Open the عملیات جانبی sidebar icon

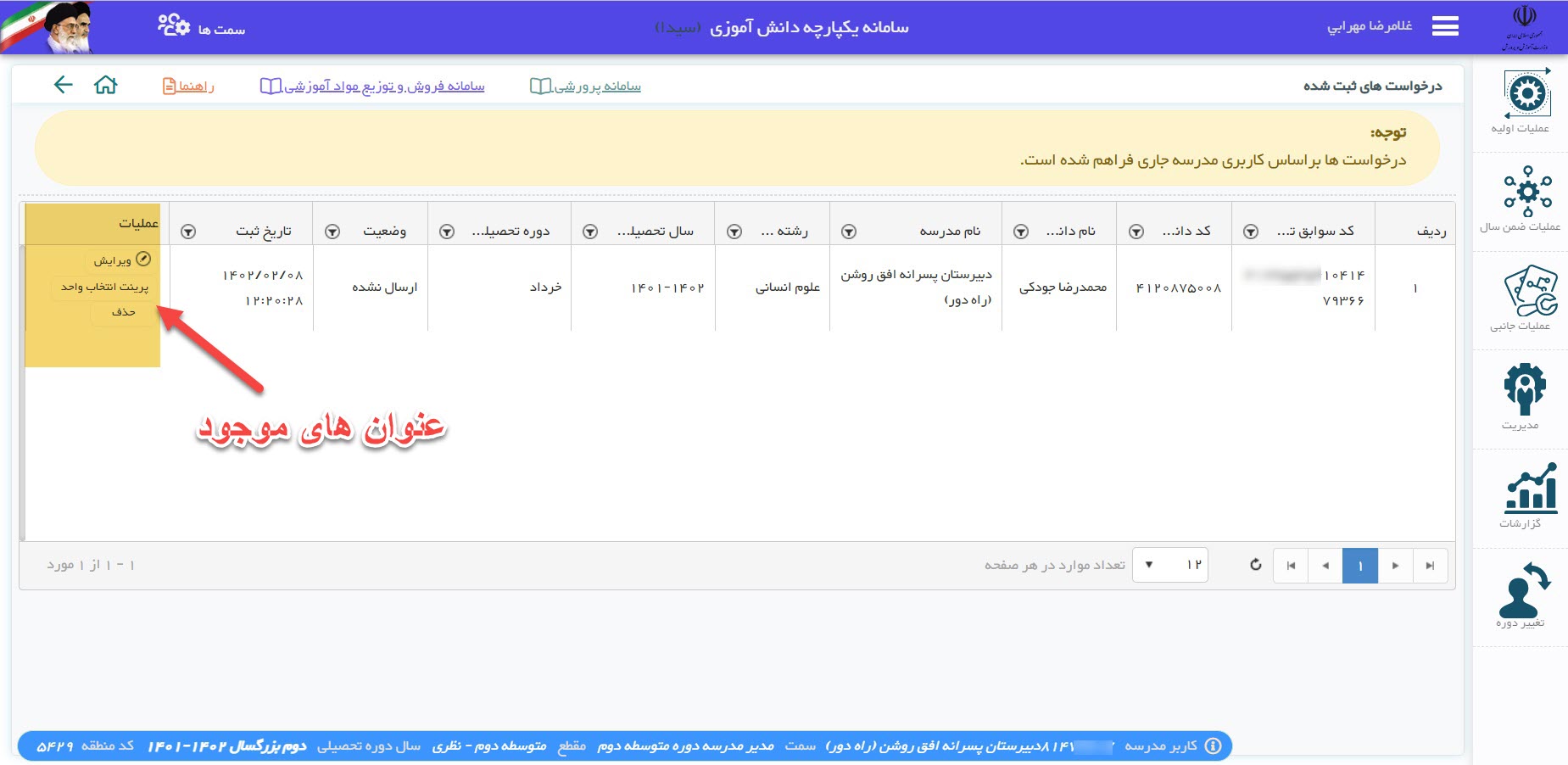pyautogui.click(x=1529, y=292)
